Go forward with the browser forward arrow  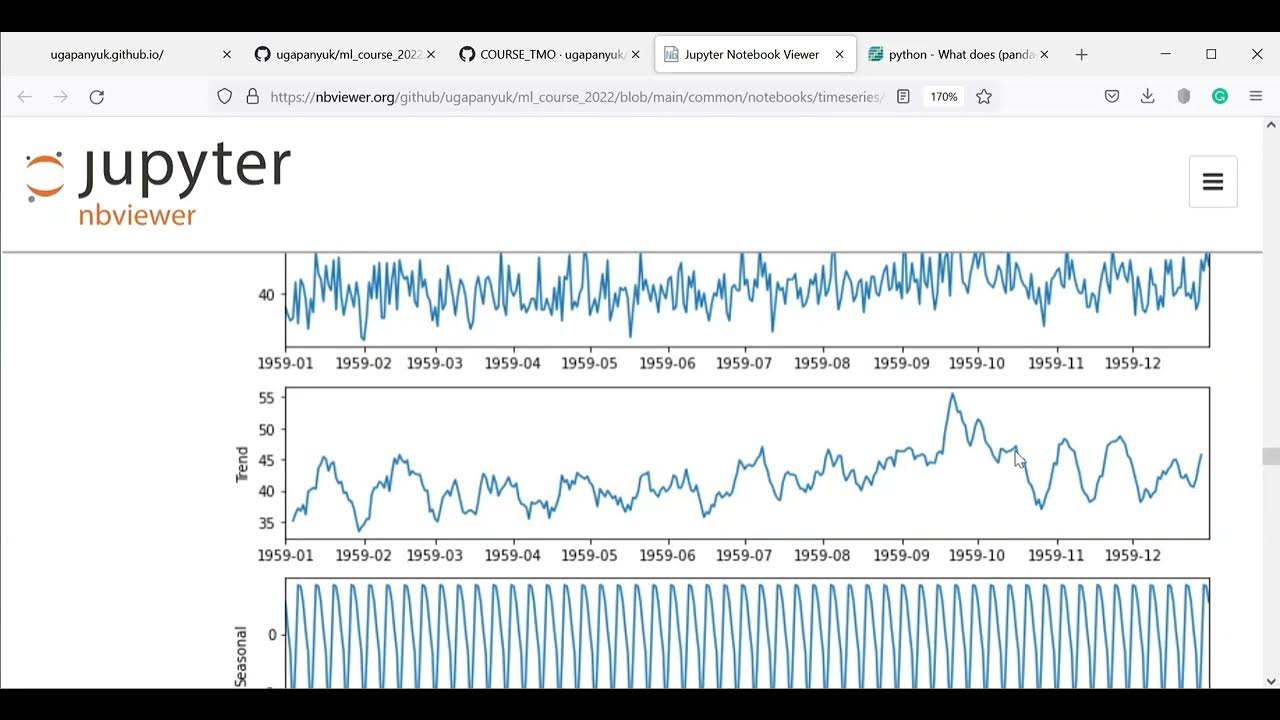click(x=61, y=97)
